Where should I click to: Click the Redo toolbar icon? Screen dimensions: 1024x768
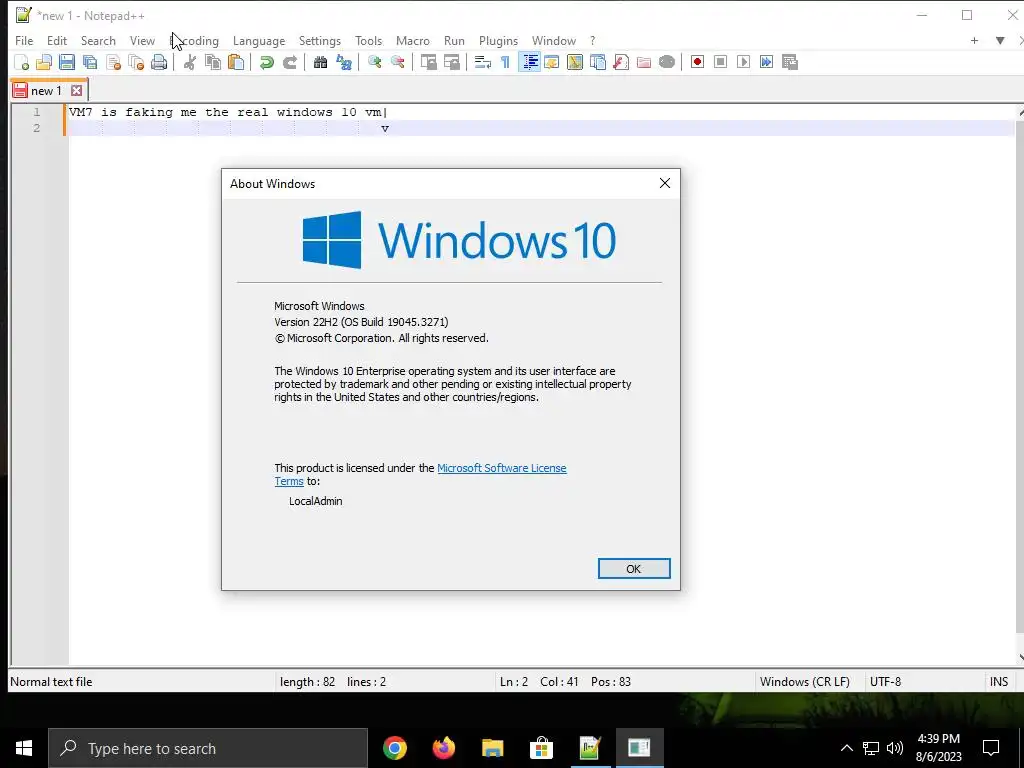click(x=289, y=62)
